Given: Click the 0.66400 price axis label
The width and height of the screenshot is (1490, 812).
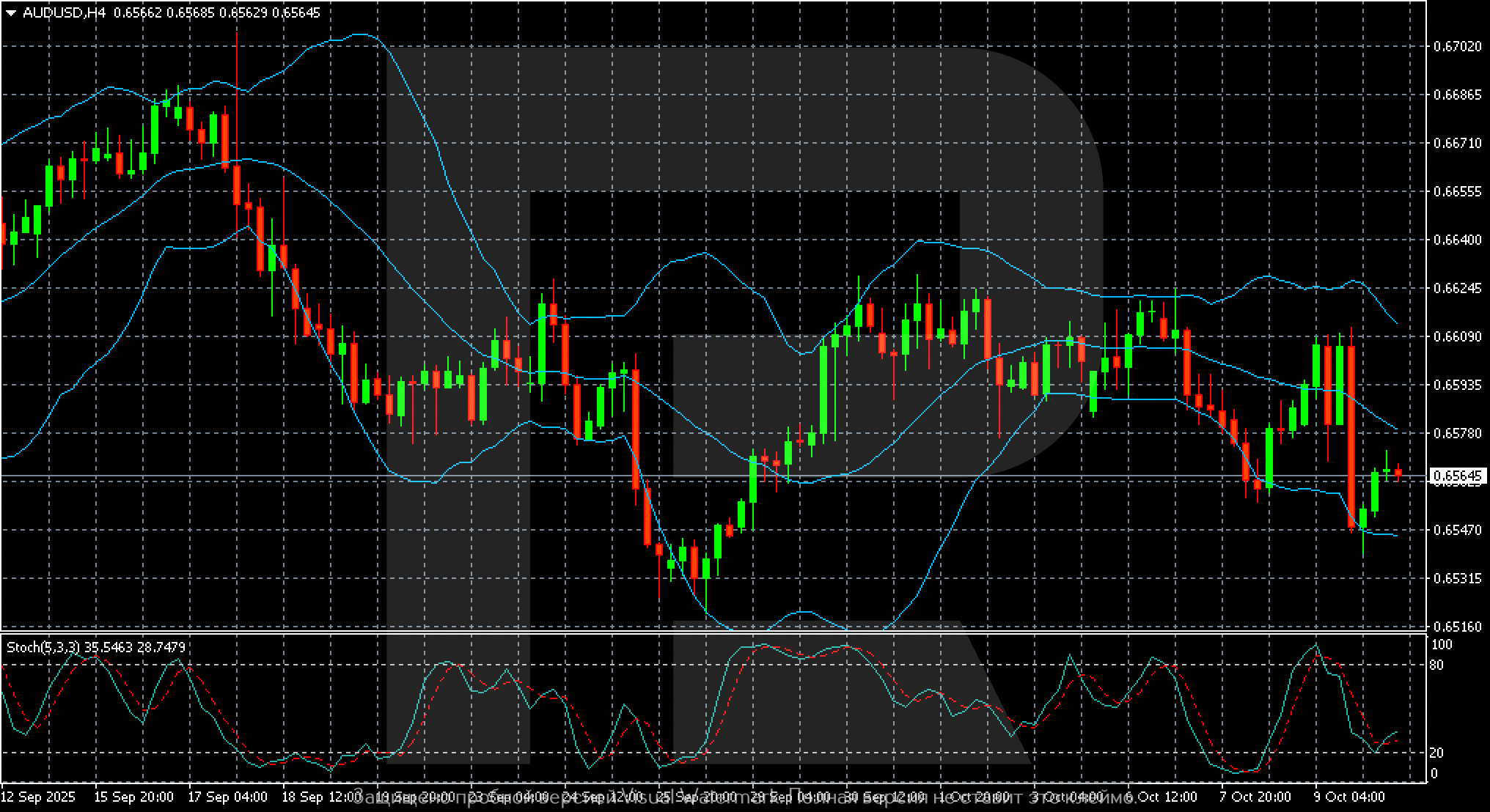Looking at the screenshot, I should (x=1456, y=240).
